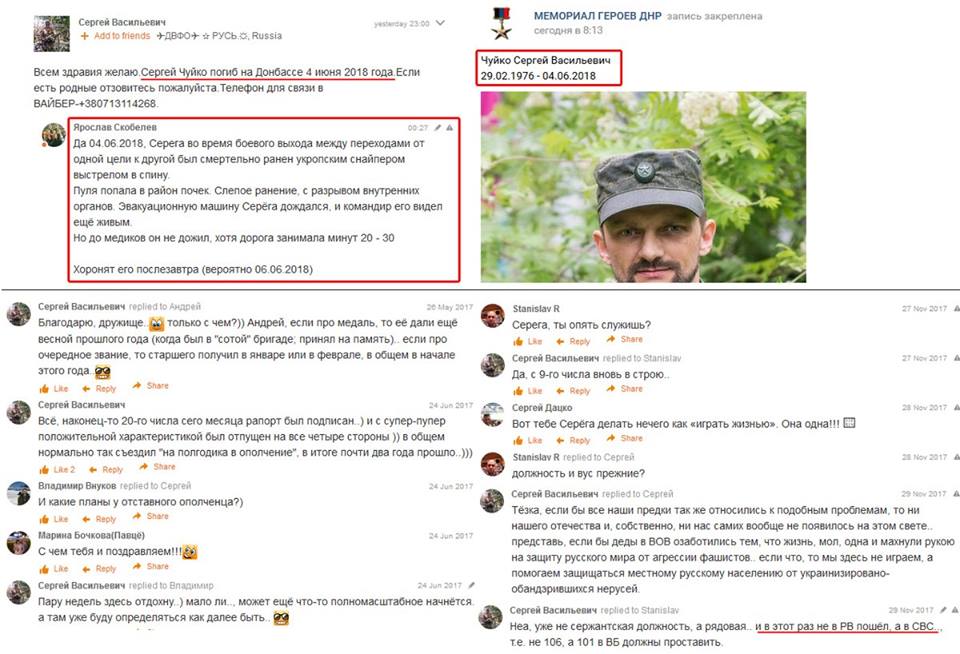
Task: Open МЕМОРИАЛ ГЕРОЕВ ДНР group page
Action: pyautogui.click(x=598, y=16)
